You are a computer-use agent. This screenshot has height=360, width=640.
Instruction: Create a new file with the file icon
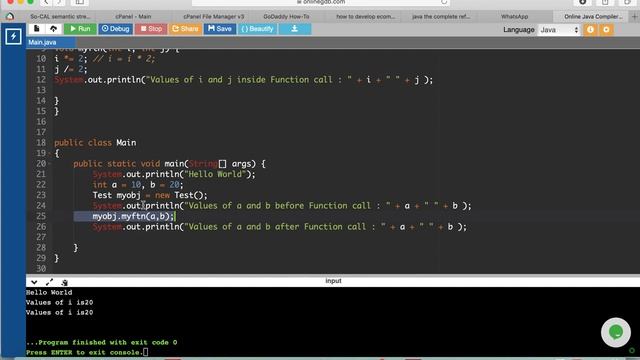(x=36, y=29)
